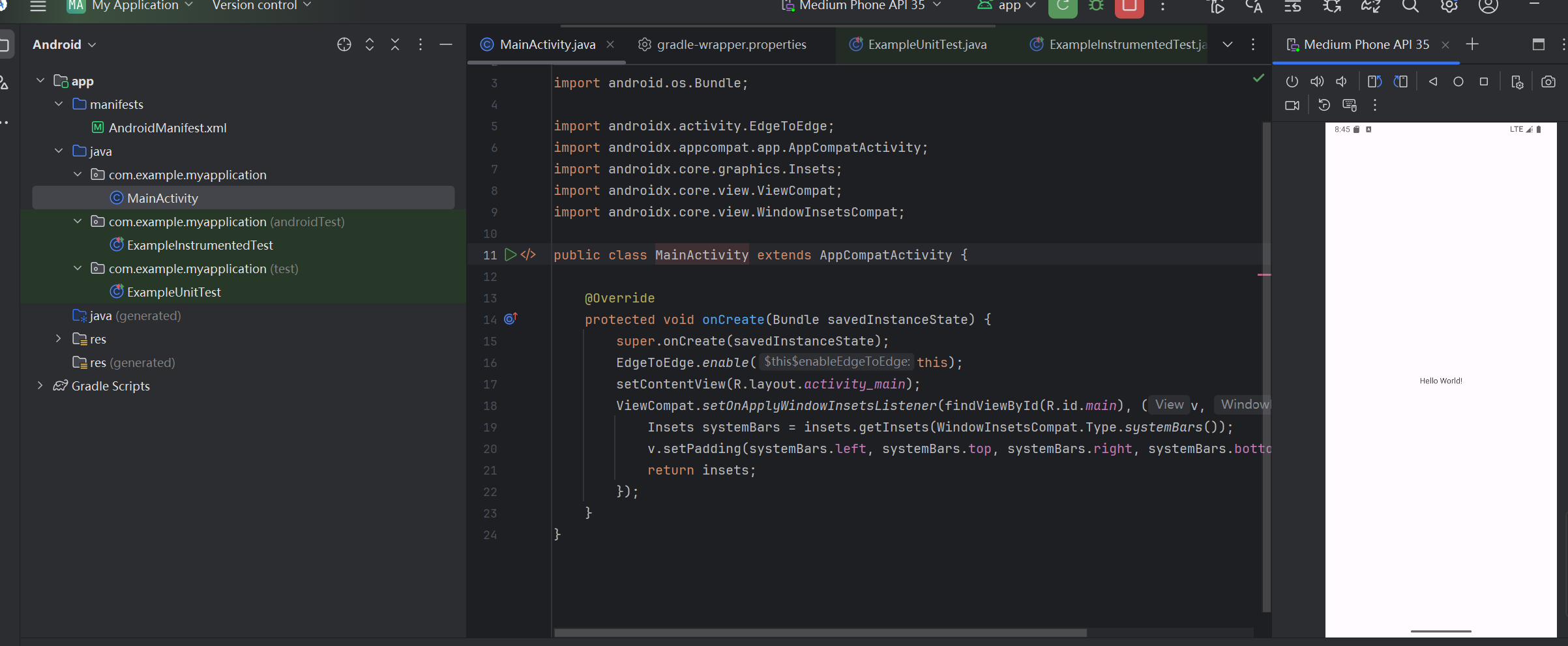The width and height of the screenshot is (1568, 646).
Task: Click the emulator snapshot restore icon
Action: click(x=1324, y=106)
